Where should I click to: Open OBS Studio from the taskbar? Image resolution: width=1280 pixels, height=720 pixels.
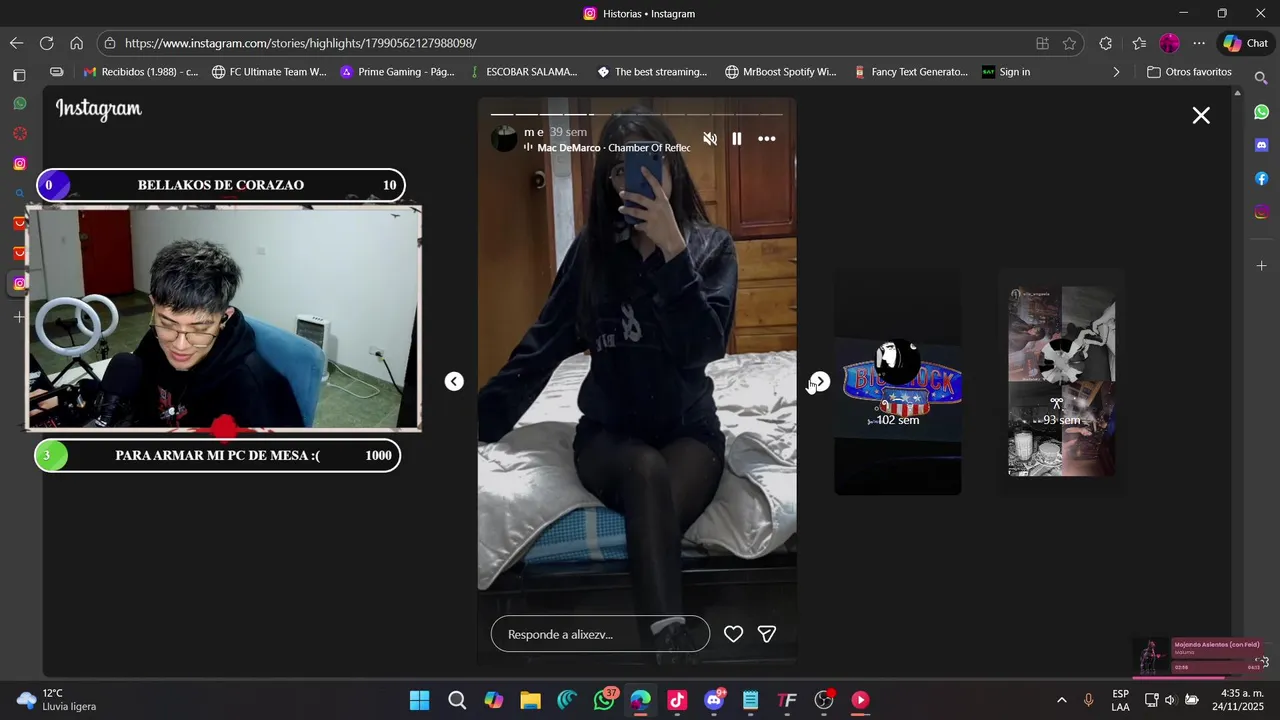point(824,700)
